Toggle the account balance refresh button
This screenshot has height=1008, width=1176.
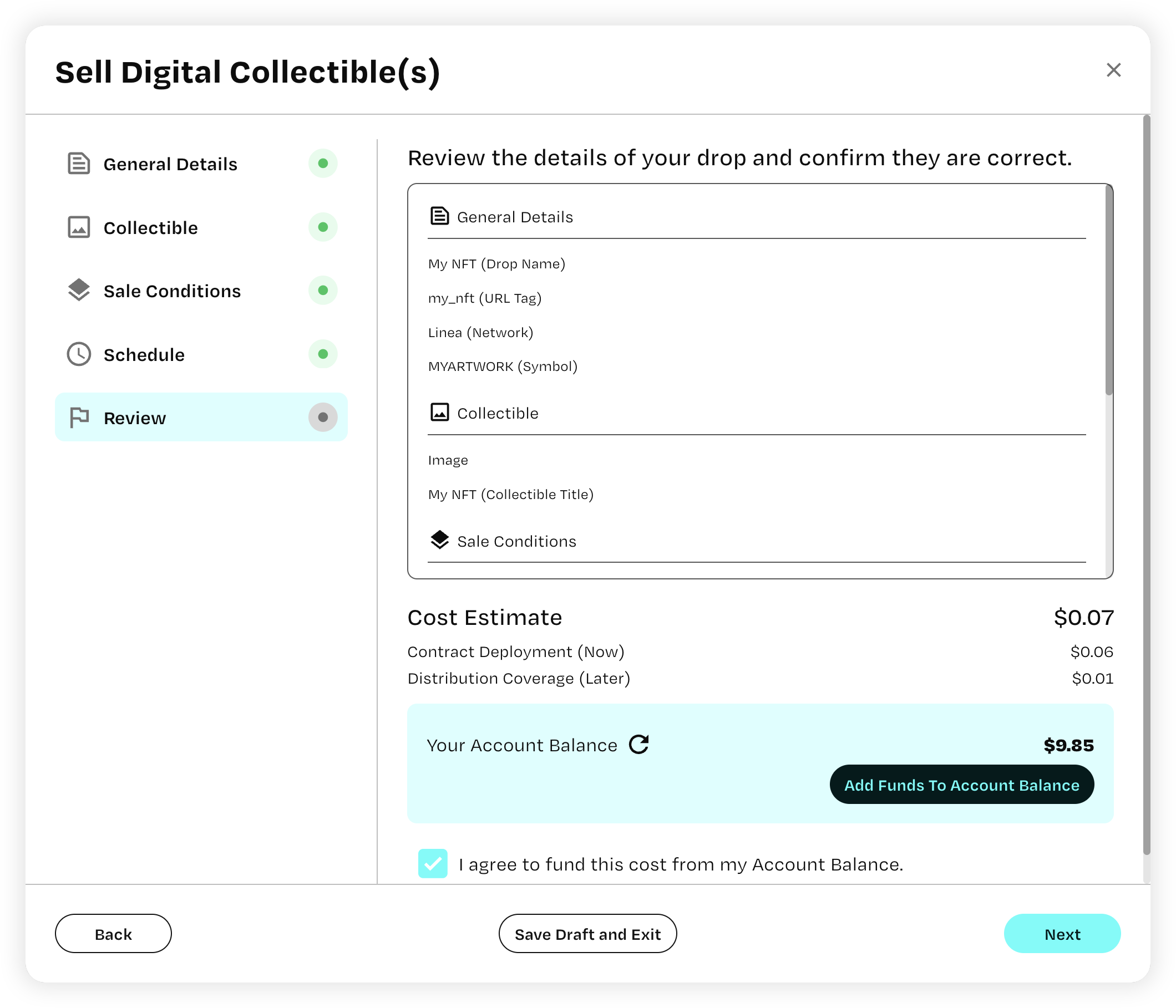click(x=641, y=744)
